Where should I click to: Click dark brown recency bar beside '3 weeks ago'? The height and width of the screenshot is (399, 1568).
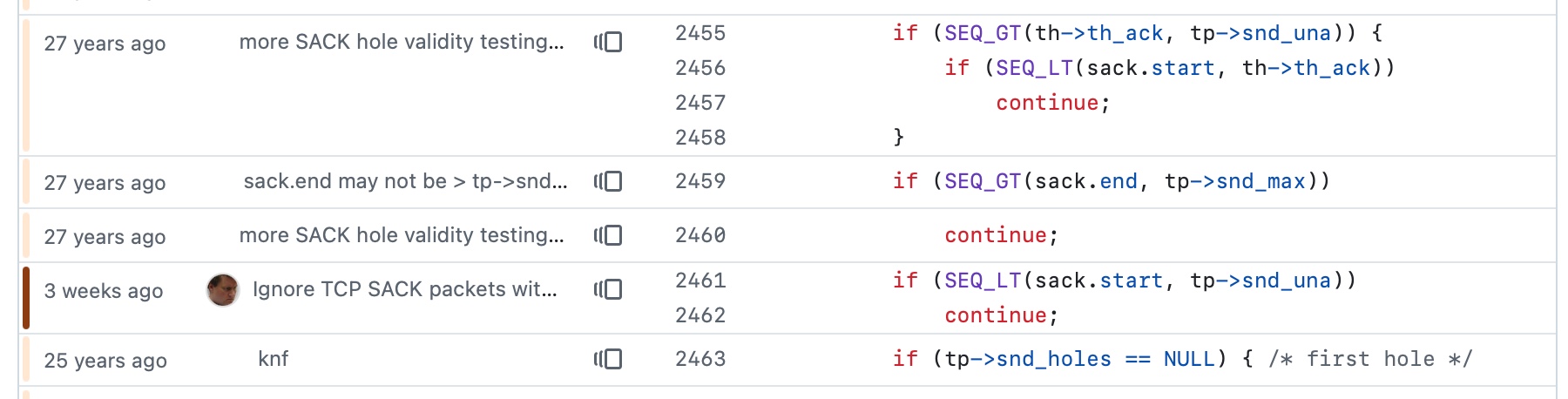tap(26, 298)
